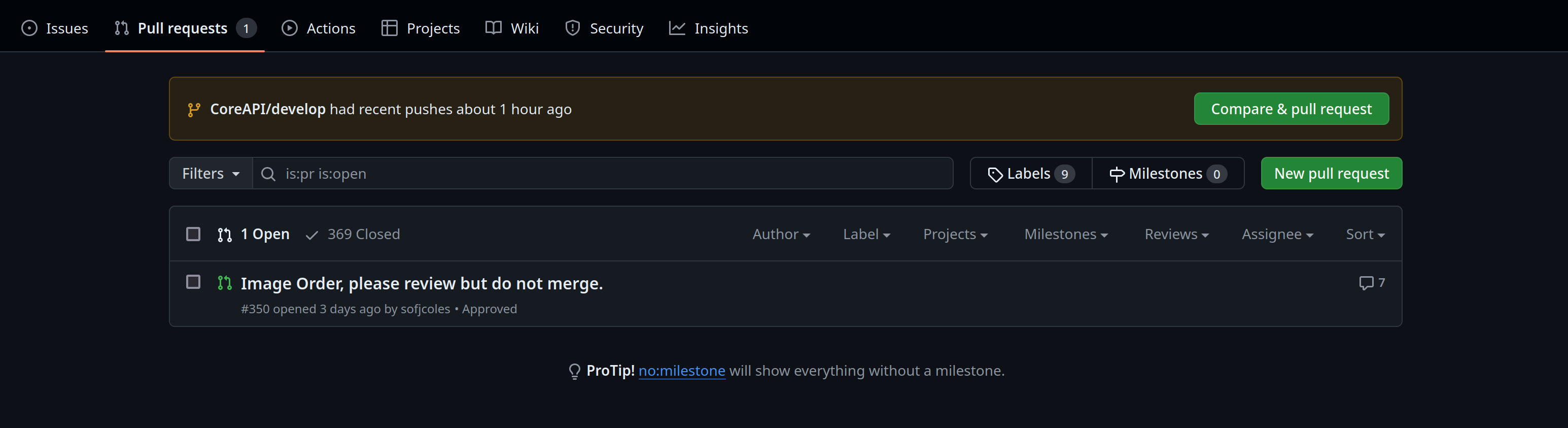Open the Filters dropdown
The image size is (1568, 428).
[x=211, y=174]
